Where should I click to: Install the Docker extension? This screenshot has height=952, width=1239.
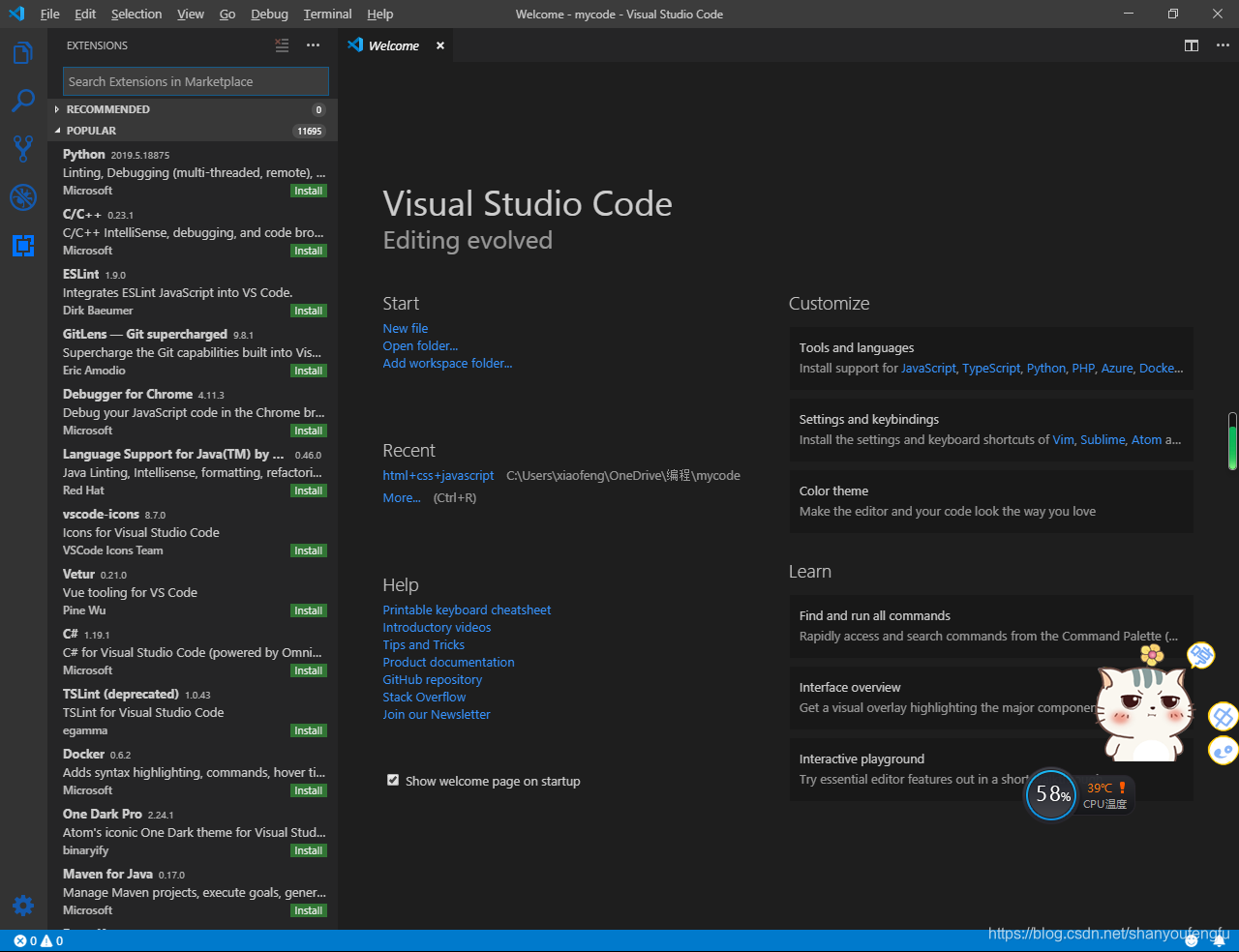coord(309,790)
